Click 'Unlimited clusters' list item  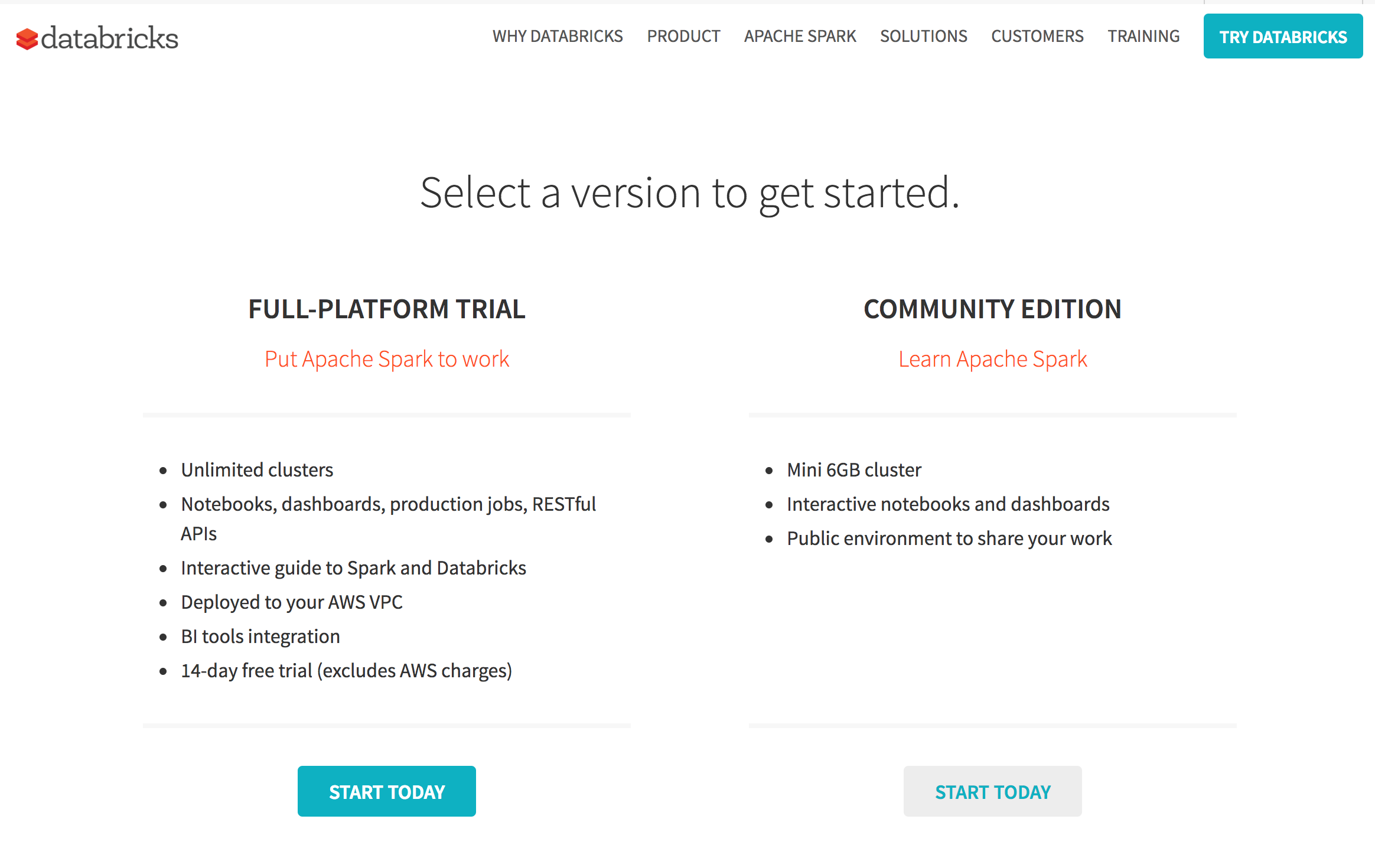click(257, 470)
